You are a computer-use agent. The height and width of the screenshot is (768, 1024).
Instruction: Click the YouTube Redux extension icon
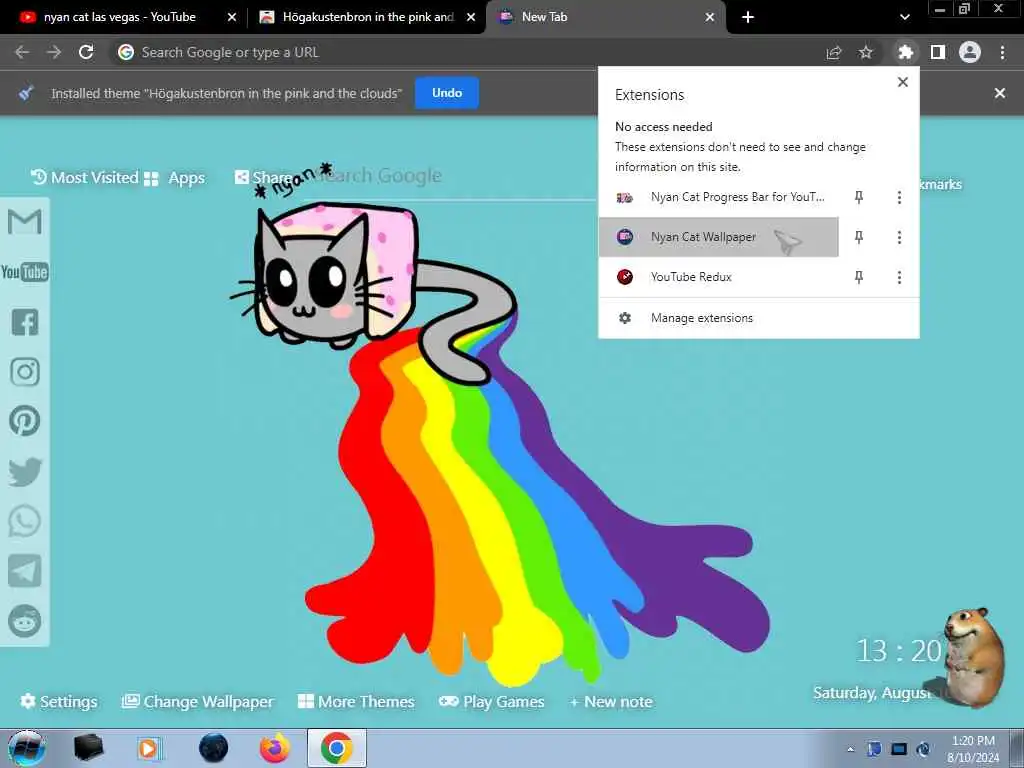tap(625, 277)
